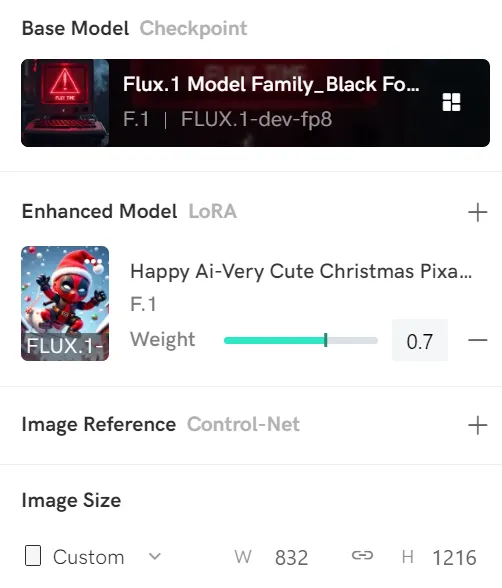Click the Enhanced Model LoRA heading
Viewport: 502px width, 588px height.
point(129,211)
